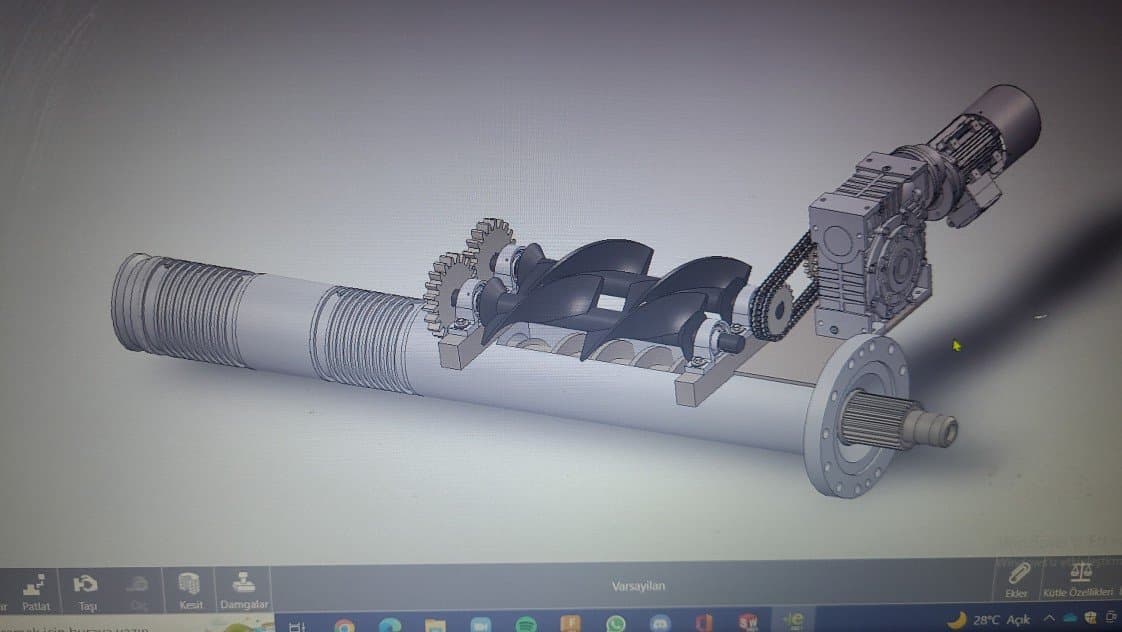1122x632 pixels.
Task: Open the Zoom app on the taskbar
Action: 481,625
